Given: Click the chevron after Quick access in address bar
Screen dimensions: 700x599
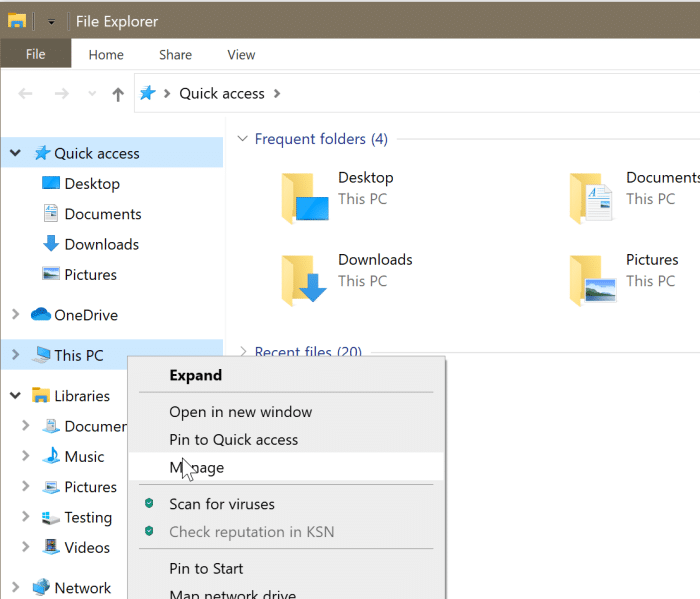Looking at the screenshot, I should coord(277,94).
